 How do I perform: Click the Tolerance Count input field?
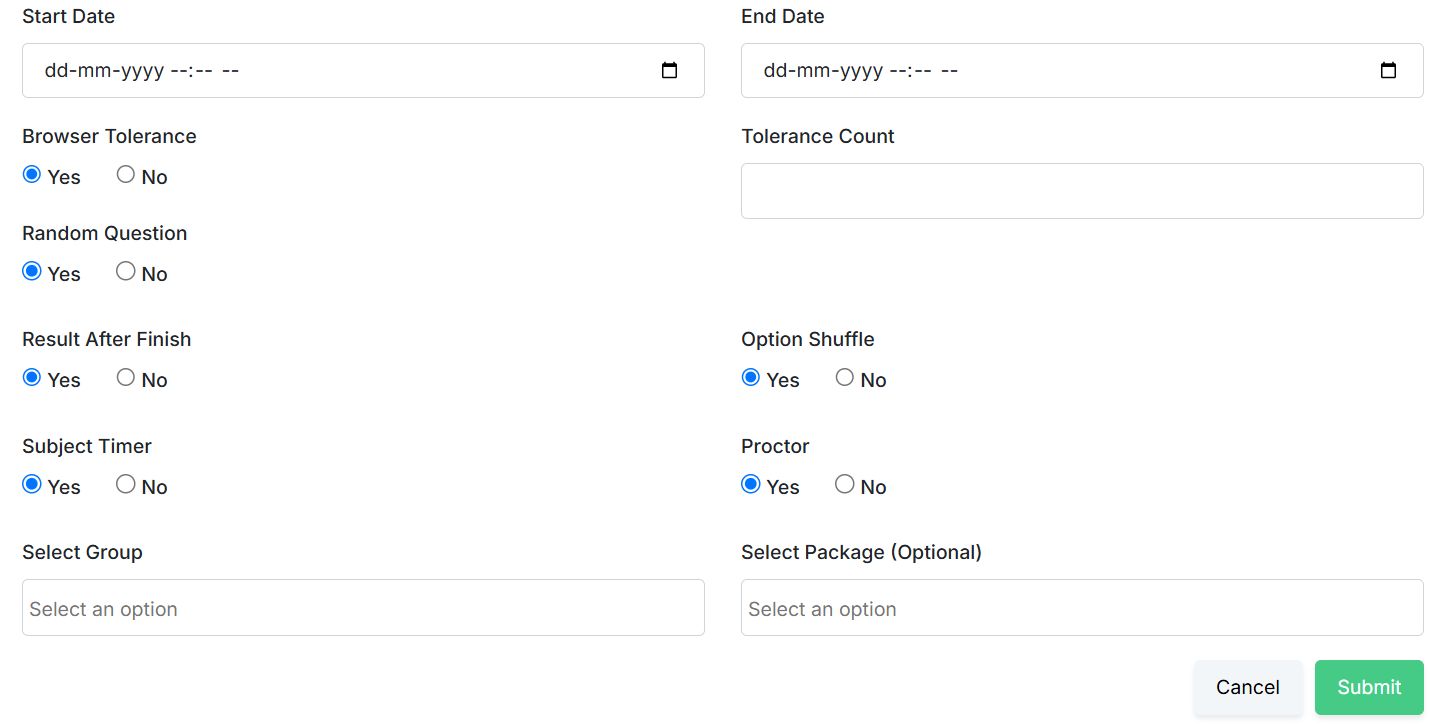click(x=1082, y=191)
